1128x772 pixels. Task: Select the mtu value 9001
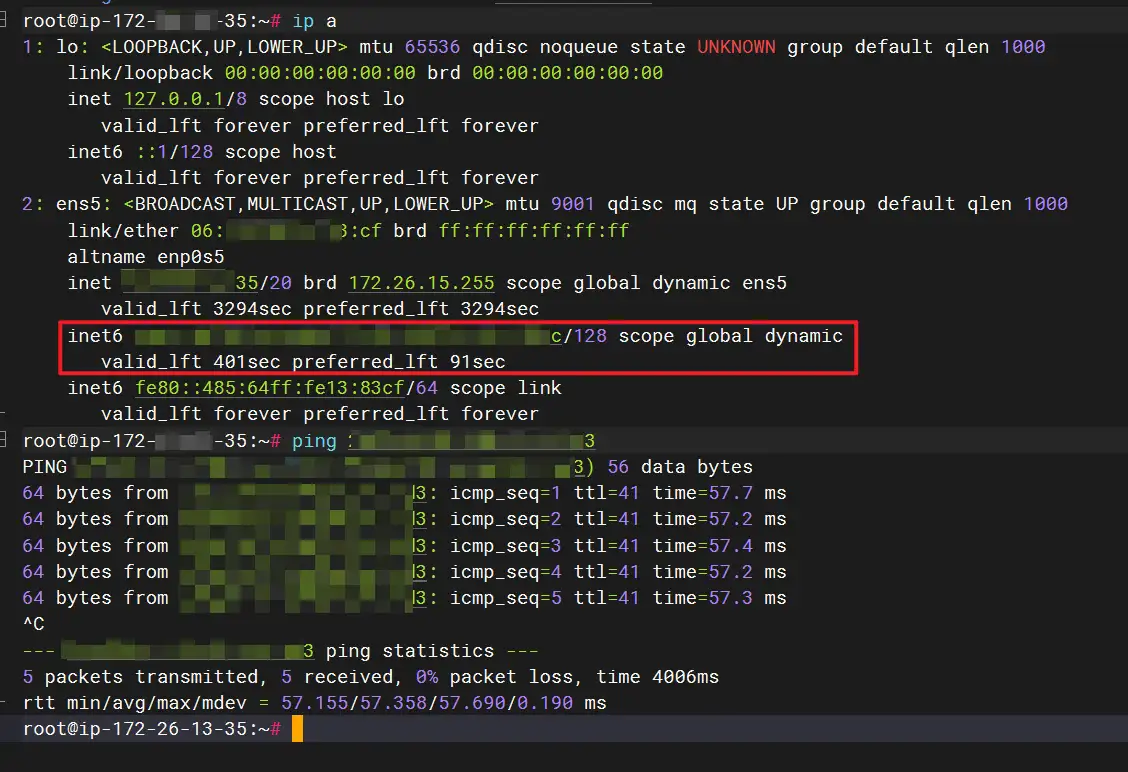[573, 204]
